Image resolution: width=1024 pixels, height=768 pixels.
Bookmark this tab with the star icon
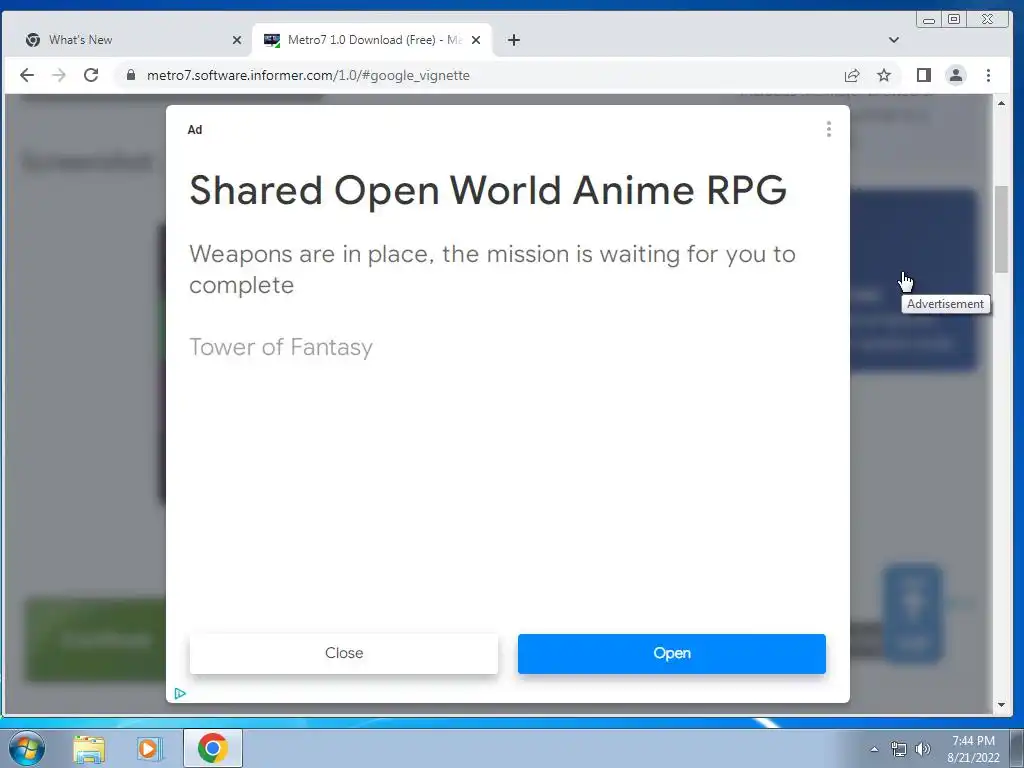click(x=884, y=75)
